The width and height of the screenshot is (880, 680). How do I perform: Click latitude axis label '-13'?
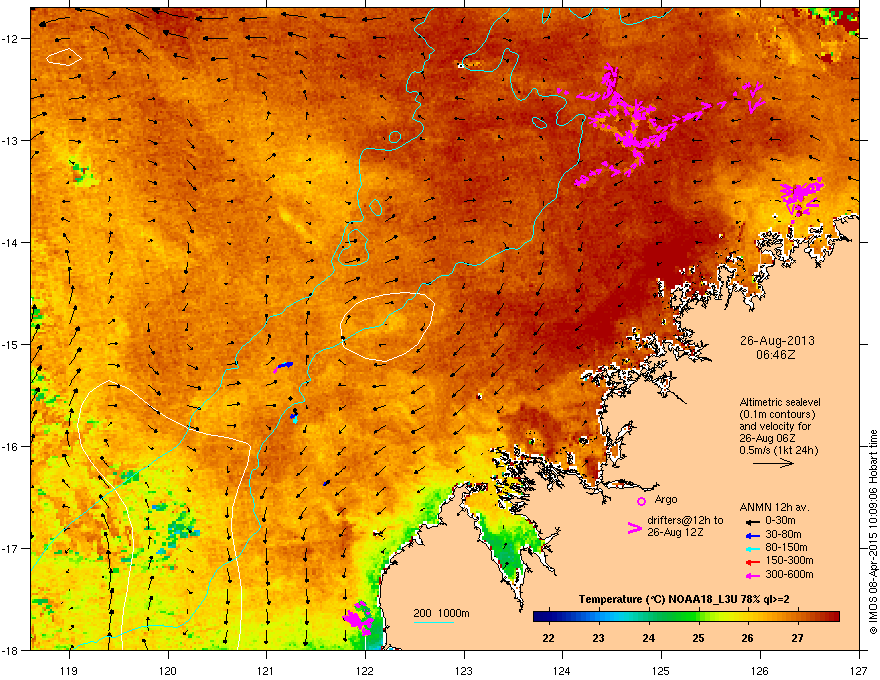[x=10, y=141]
